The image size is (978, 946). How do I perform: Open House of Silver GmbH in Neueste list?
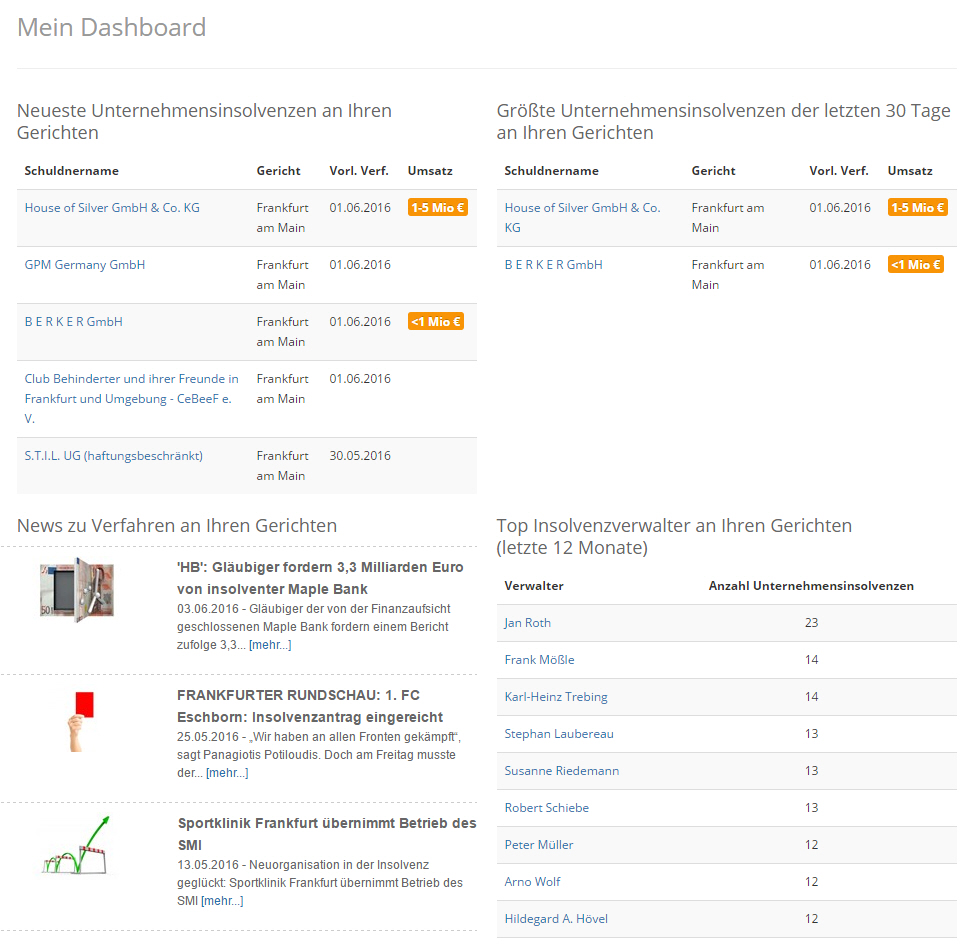(x=112, y=208)
